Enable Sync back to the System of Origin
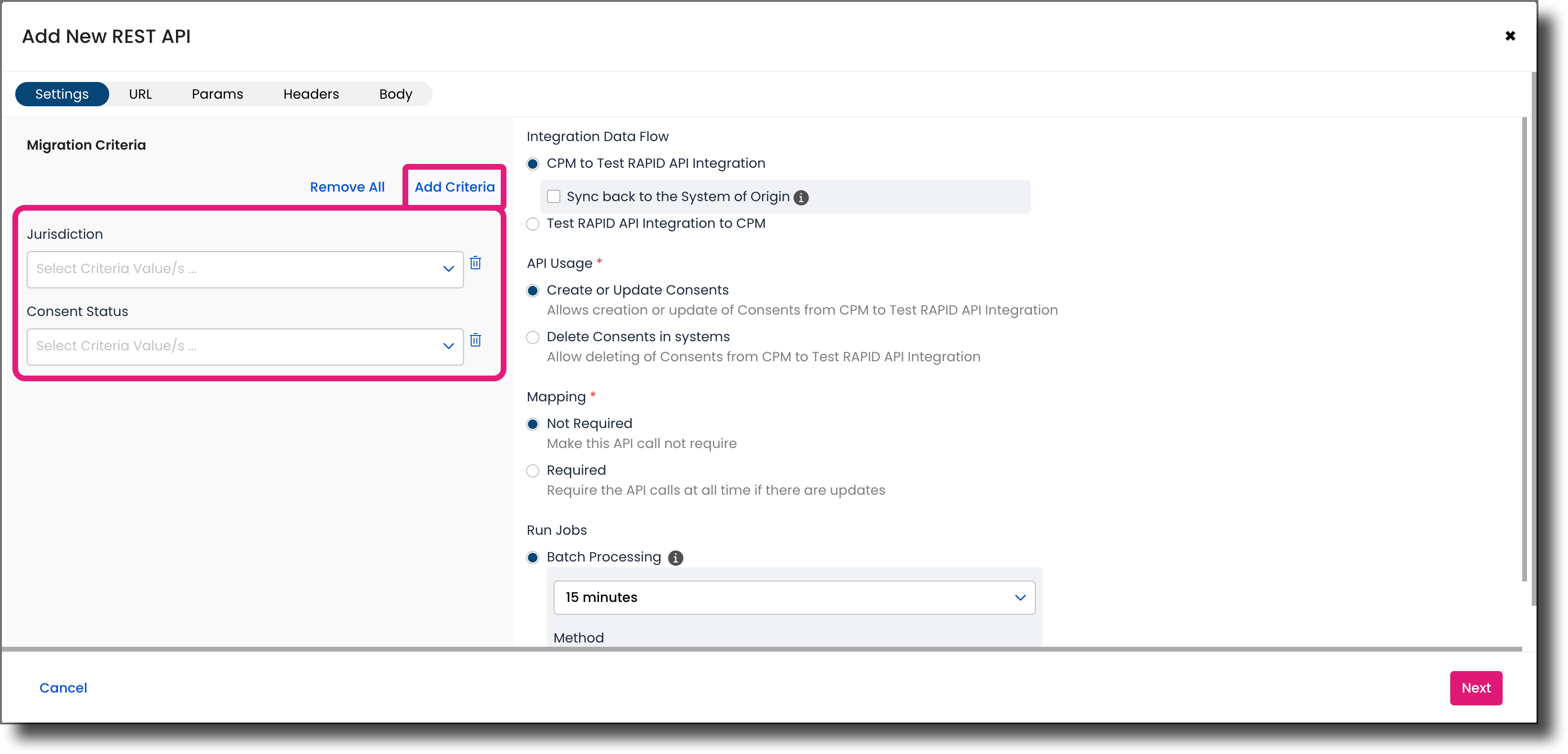 (553, 196)
